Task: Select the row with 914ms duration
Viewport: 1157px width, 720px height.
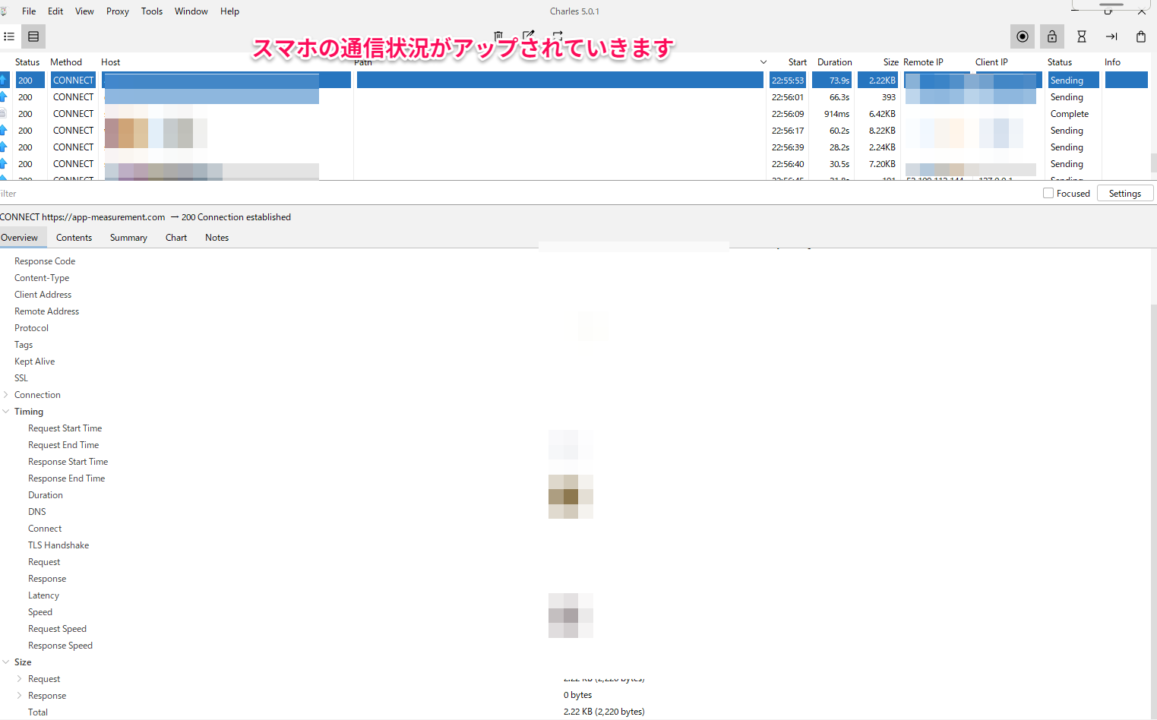Action: pyautogui.click(x=574, y=114)
